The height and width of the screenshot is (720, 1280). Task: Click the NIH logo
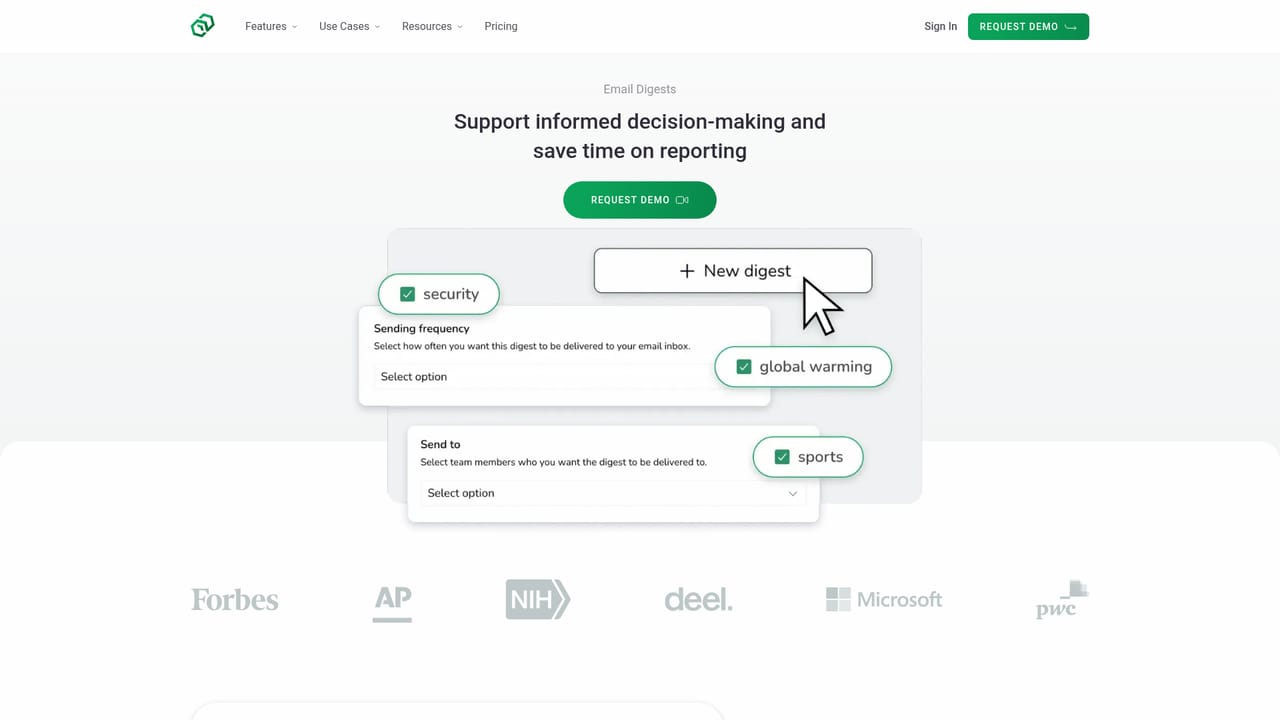(538, 599)
